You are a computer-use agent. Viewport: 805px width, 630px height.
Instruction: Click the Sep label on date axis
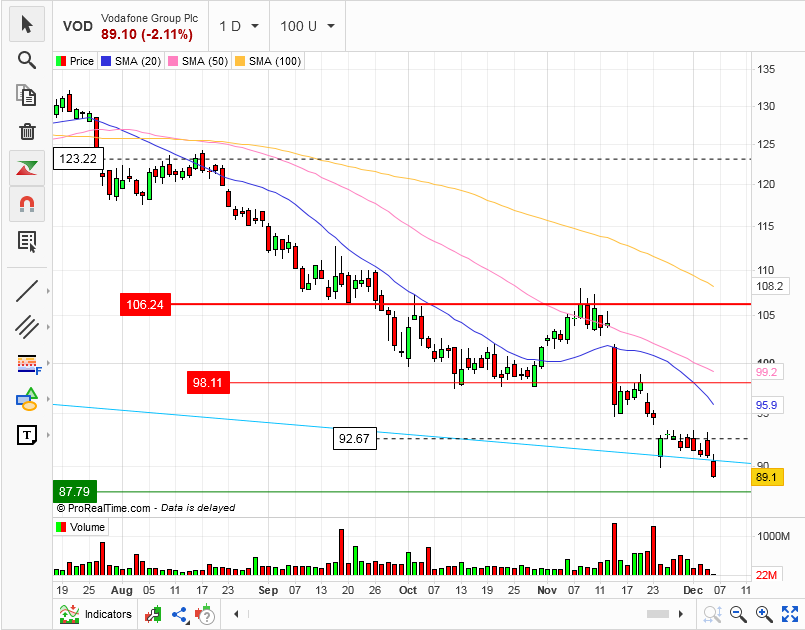[268, 590]
